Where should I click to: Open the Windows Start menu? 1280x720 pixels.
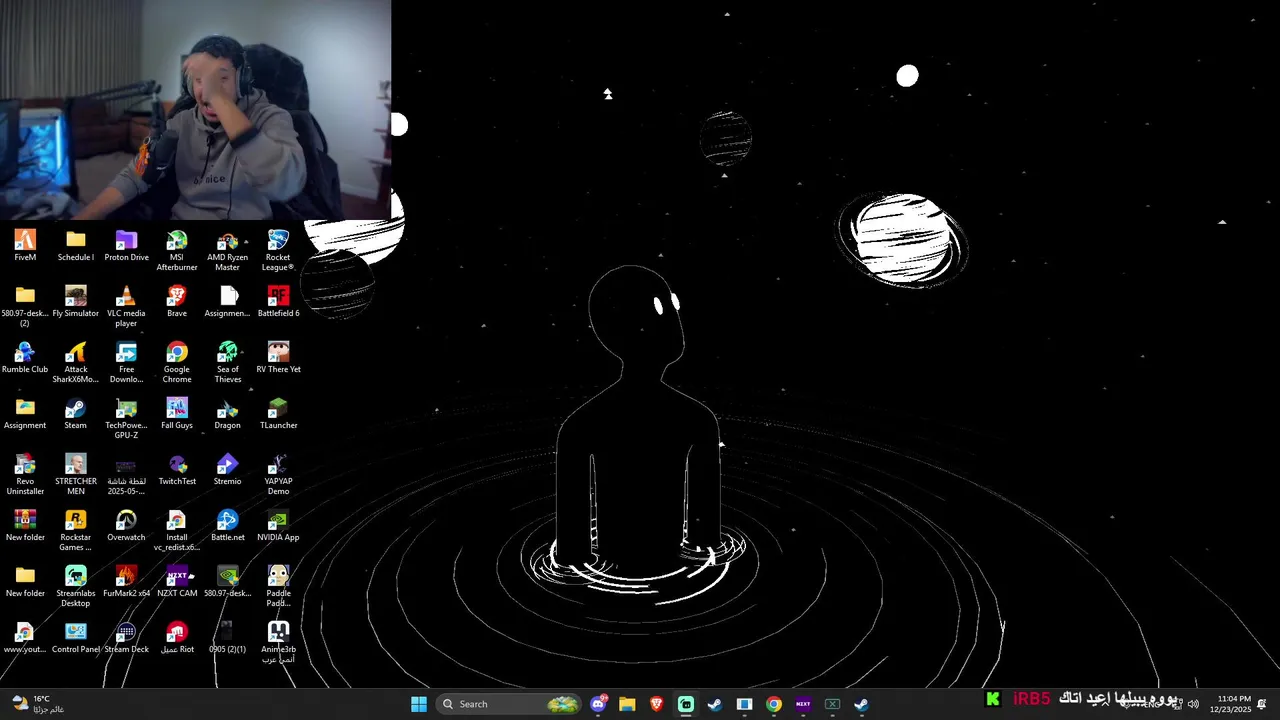click(419, 704)
